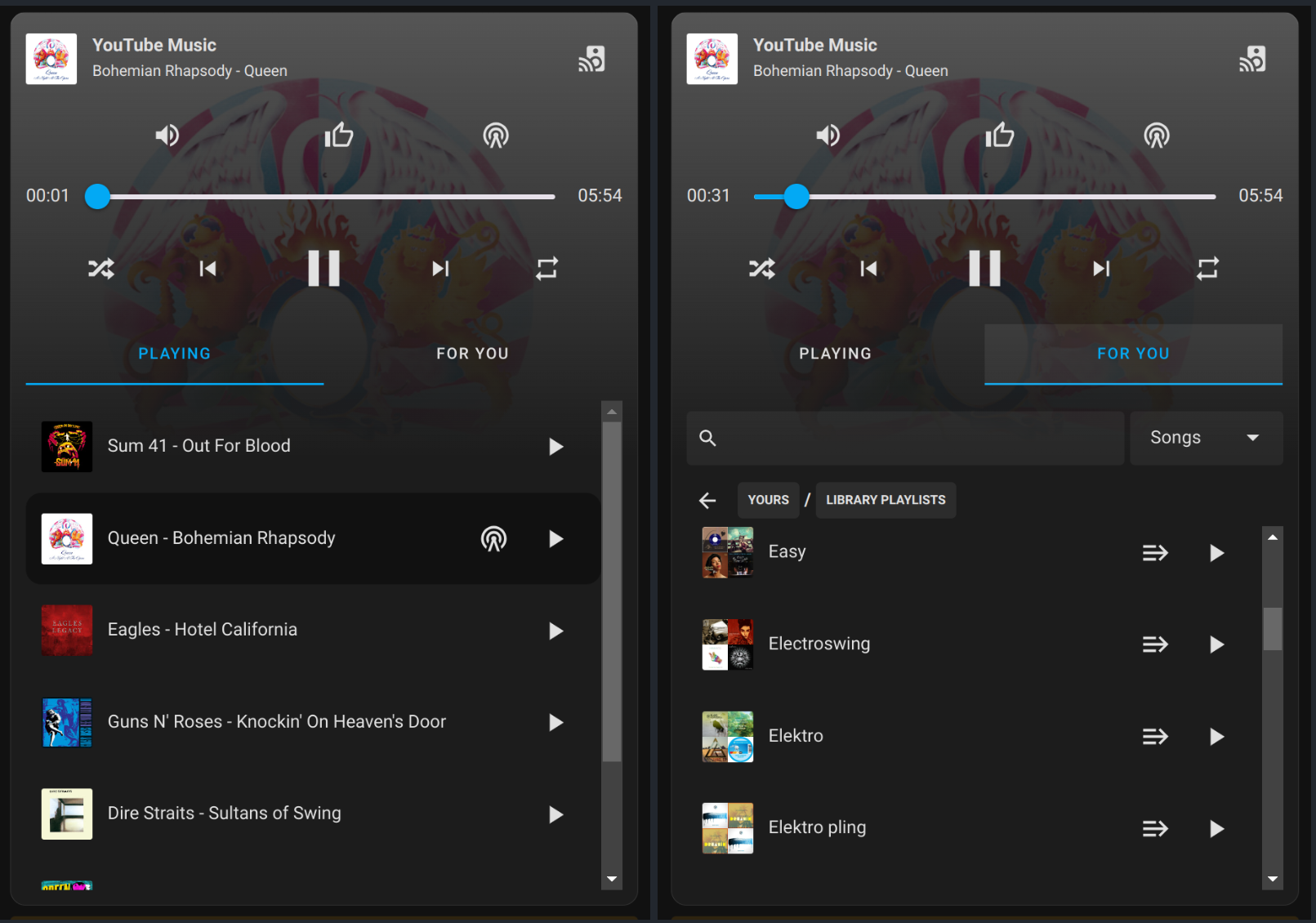
Task: Pause playback in left player
Action: 324,268
